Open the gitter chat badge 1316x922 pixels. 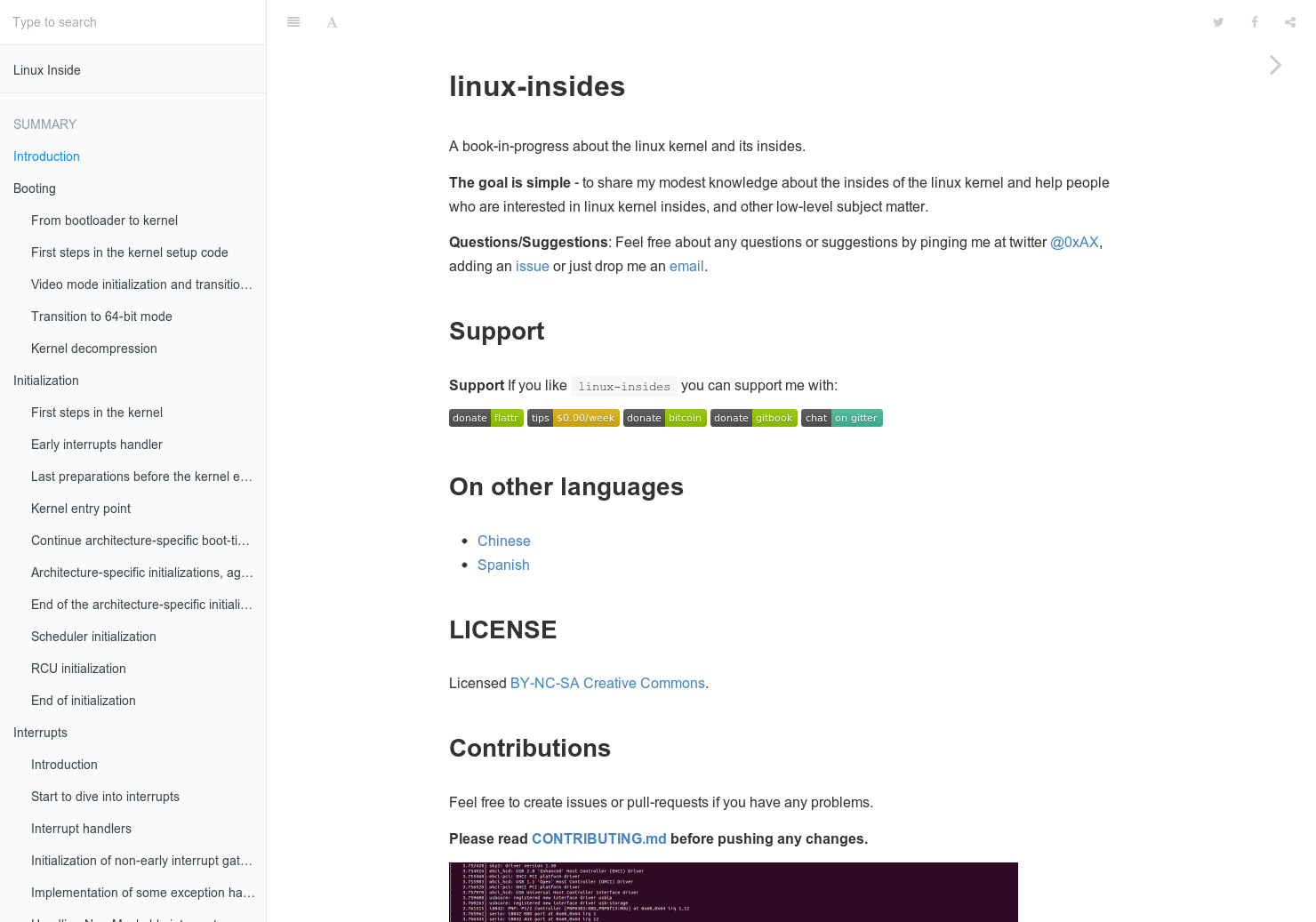tap(841, 417)
